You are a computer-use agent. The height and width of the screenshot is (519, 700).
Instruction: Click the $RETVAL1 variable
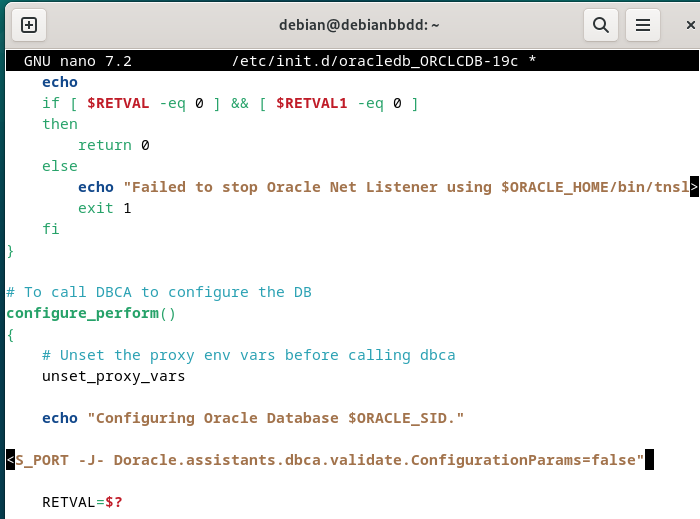pyautogui.click(x=312, y=103)
